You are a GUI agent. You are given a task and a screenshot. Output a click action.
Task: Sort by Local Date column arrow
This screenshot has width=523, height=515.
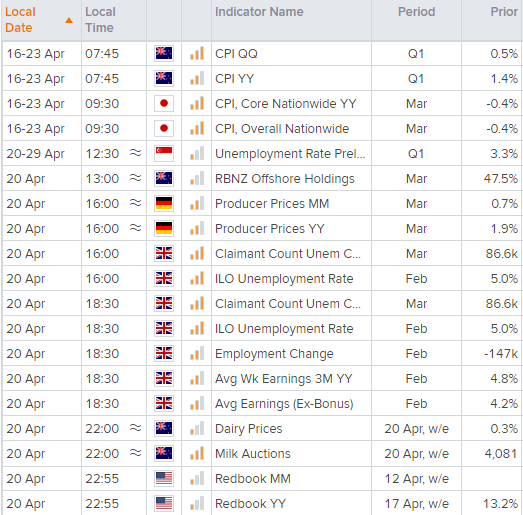tap(69, 20)
